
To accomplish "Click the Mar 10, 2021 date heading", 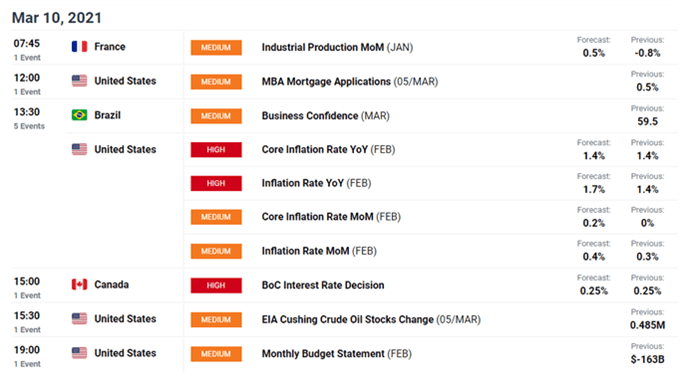I will (x=57, y=18).
